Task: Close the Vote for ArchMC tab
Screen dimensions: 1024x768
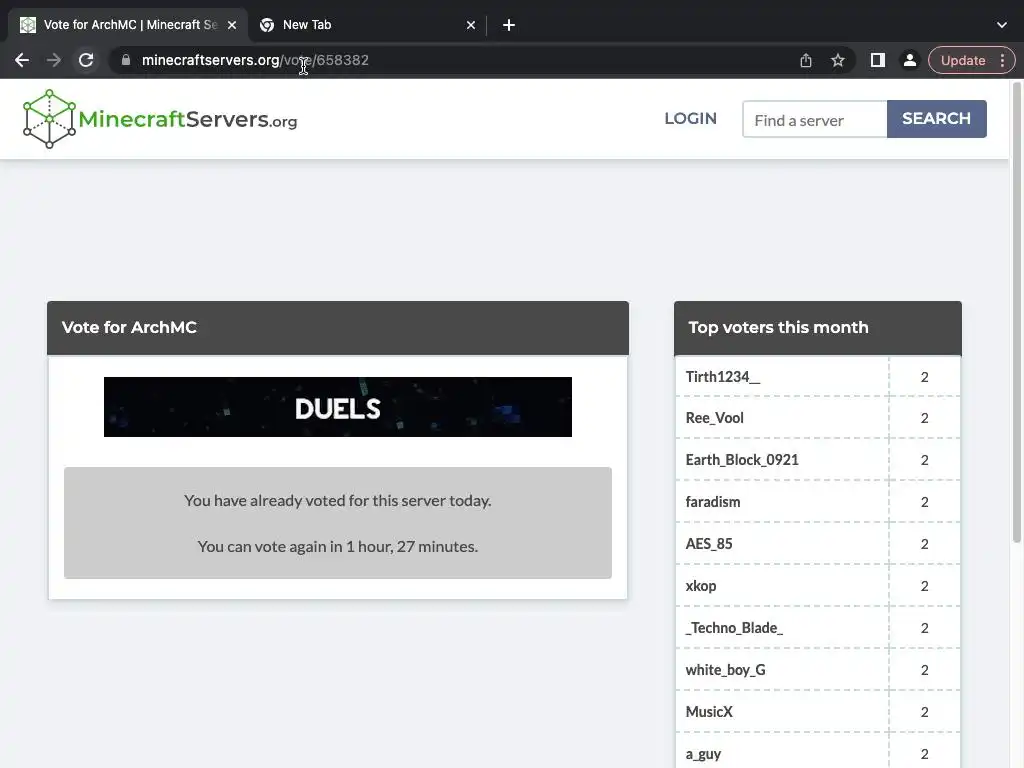Action: (x=232, y=25)
